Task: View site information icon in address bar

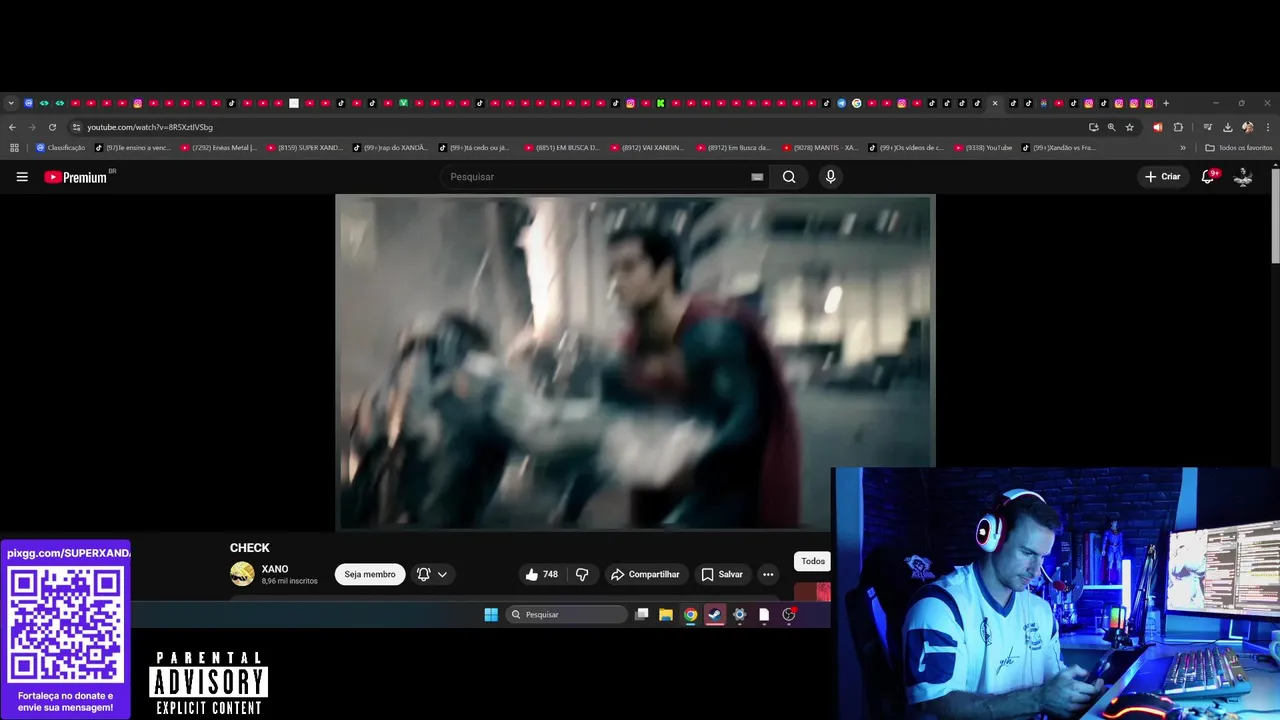Action: [76, 127]
